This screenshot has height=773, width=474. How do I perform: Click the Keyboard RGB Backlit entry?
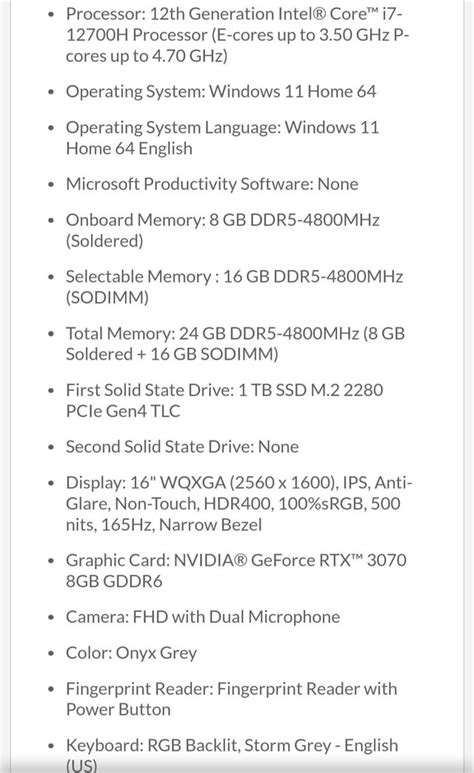point(232,754)
